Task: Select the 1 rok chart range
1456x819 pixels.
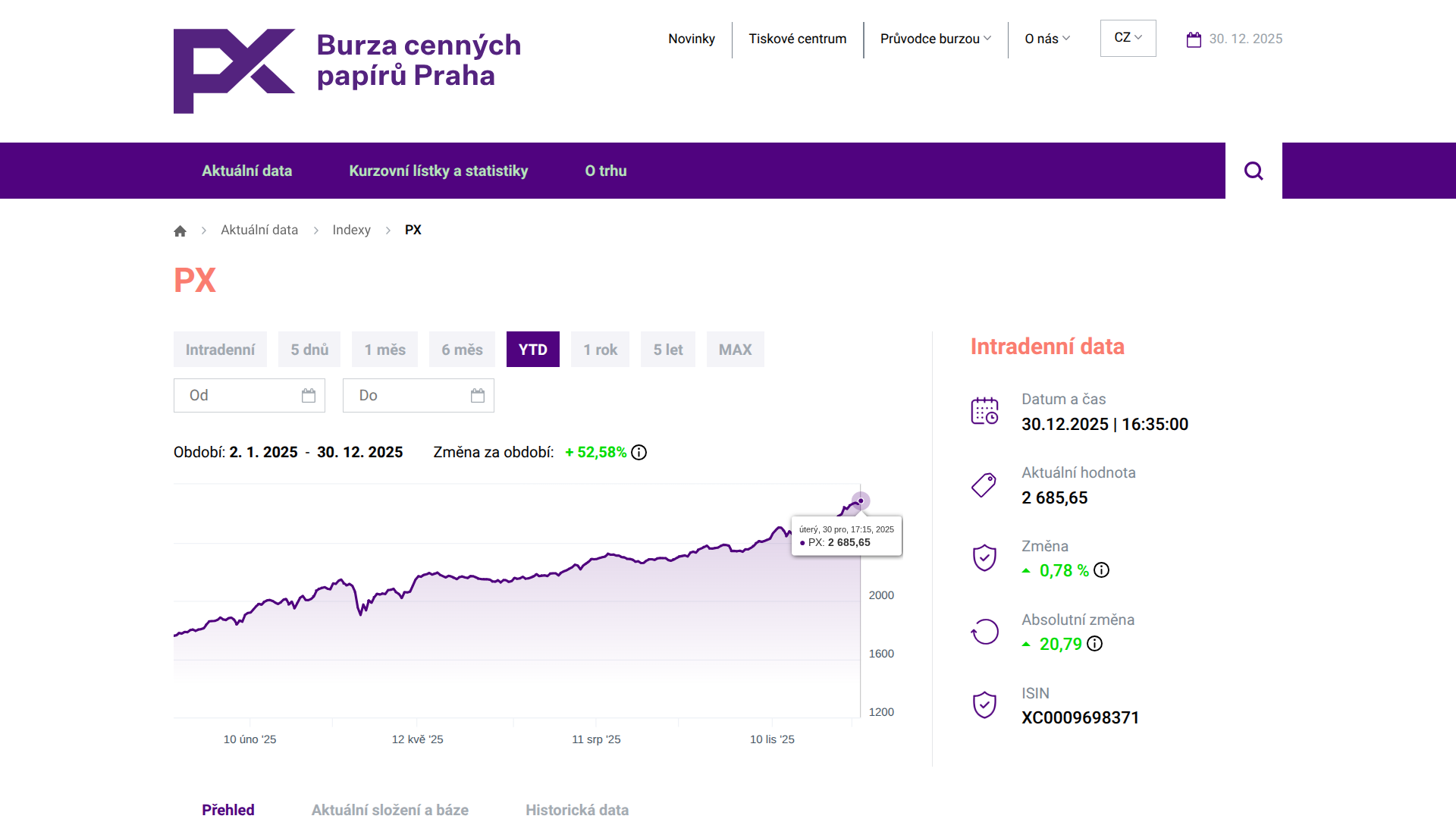Action: (600, 350)
